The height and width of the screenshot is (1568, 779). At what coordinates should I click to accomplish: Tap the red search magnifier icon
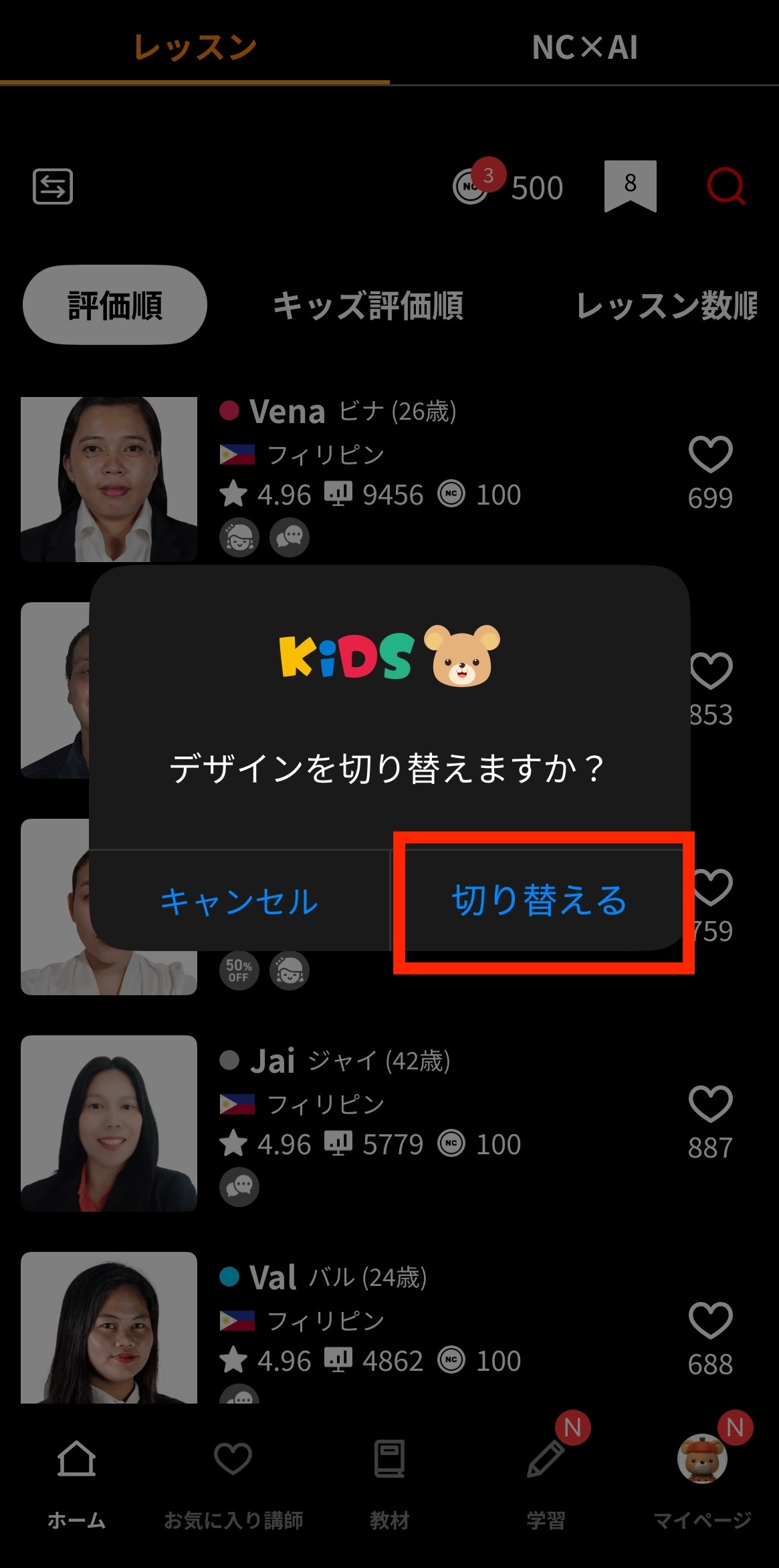[x=726, y=186]
